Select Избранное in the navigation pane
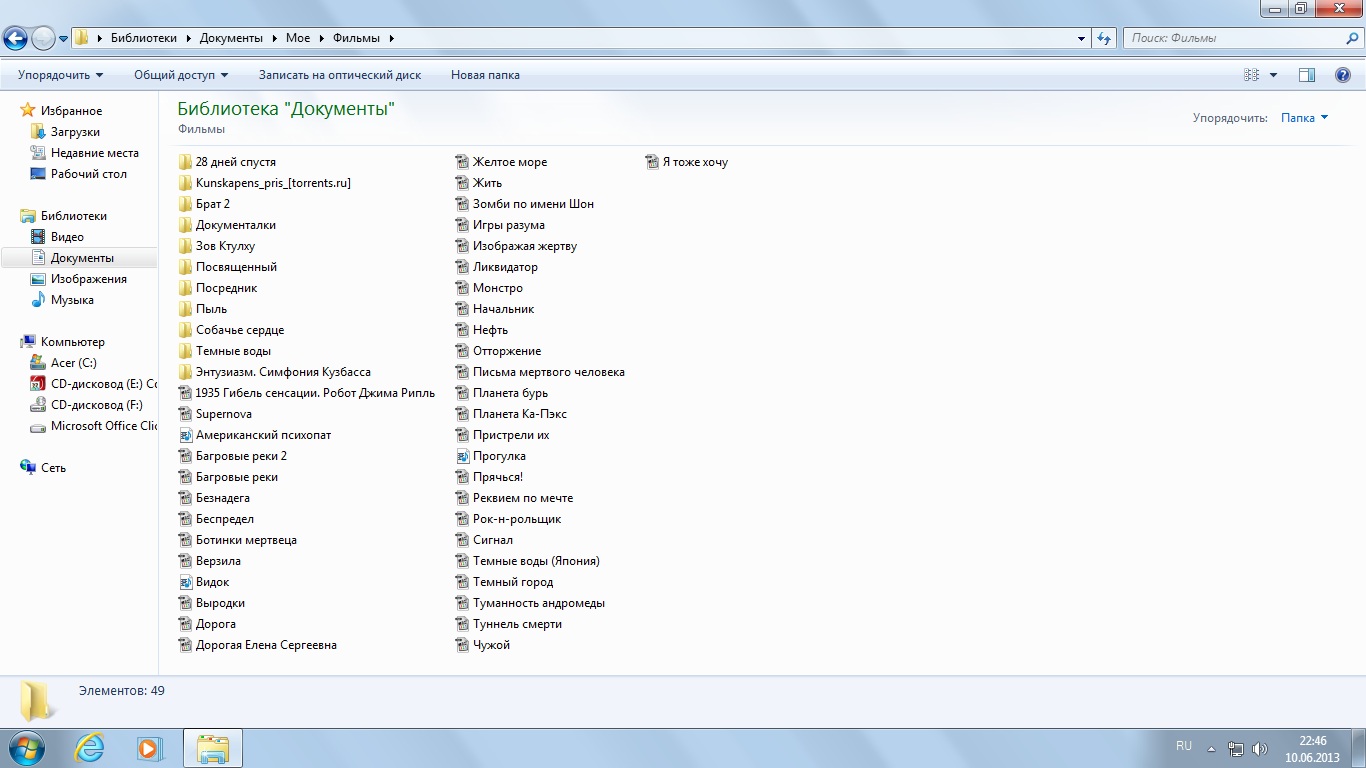 (71, 111)
